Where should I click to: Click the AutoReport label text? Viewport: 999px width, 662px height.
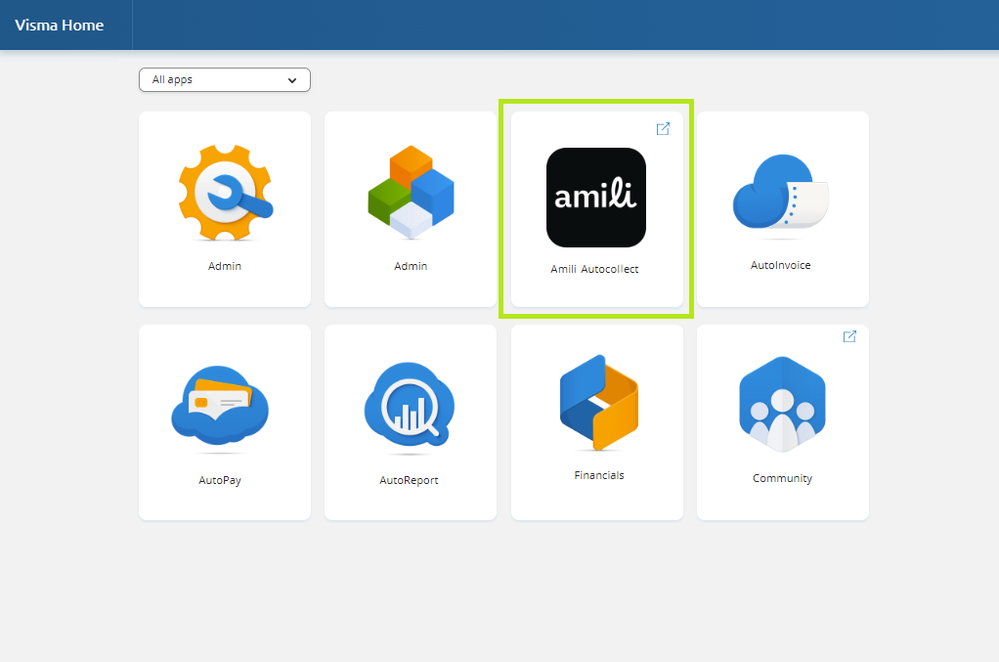click(409, 480)
